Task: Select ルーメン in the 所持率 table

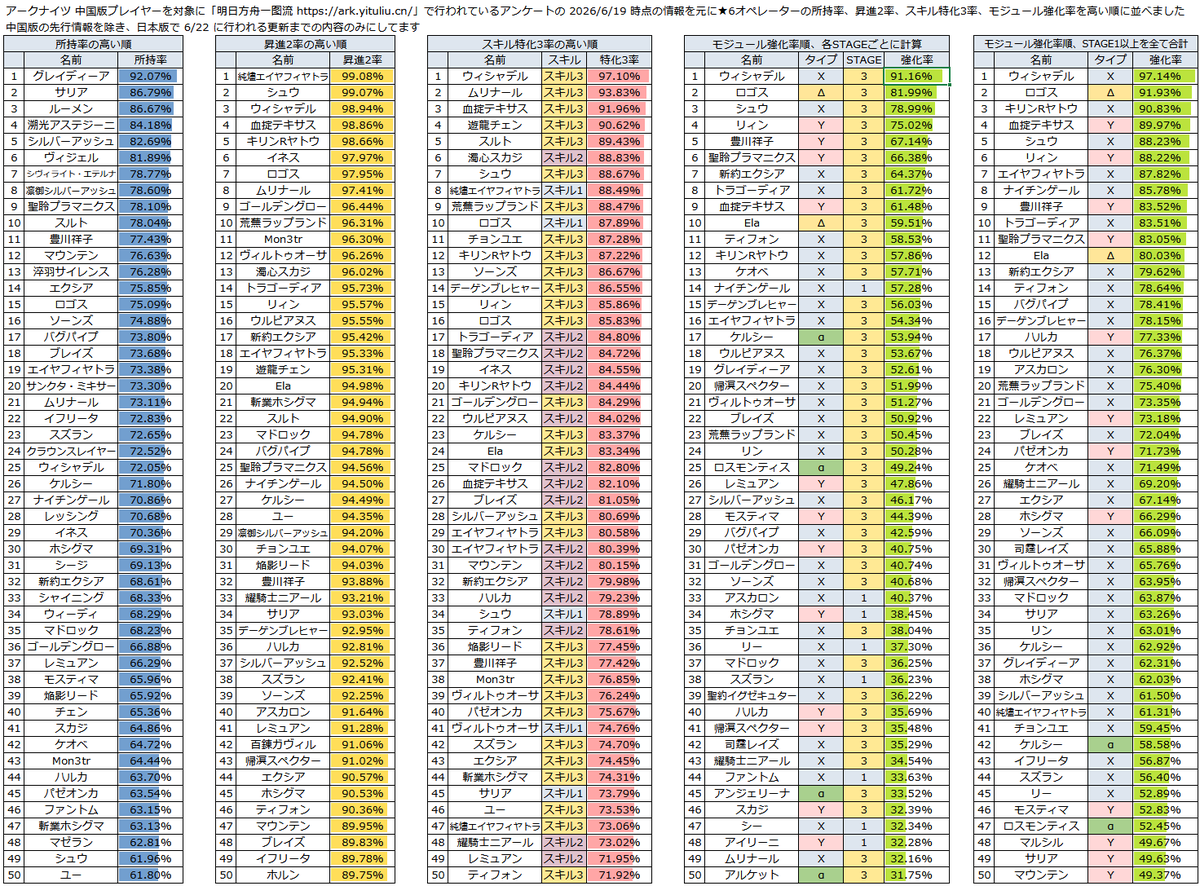Action: click(72, 108)
